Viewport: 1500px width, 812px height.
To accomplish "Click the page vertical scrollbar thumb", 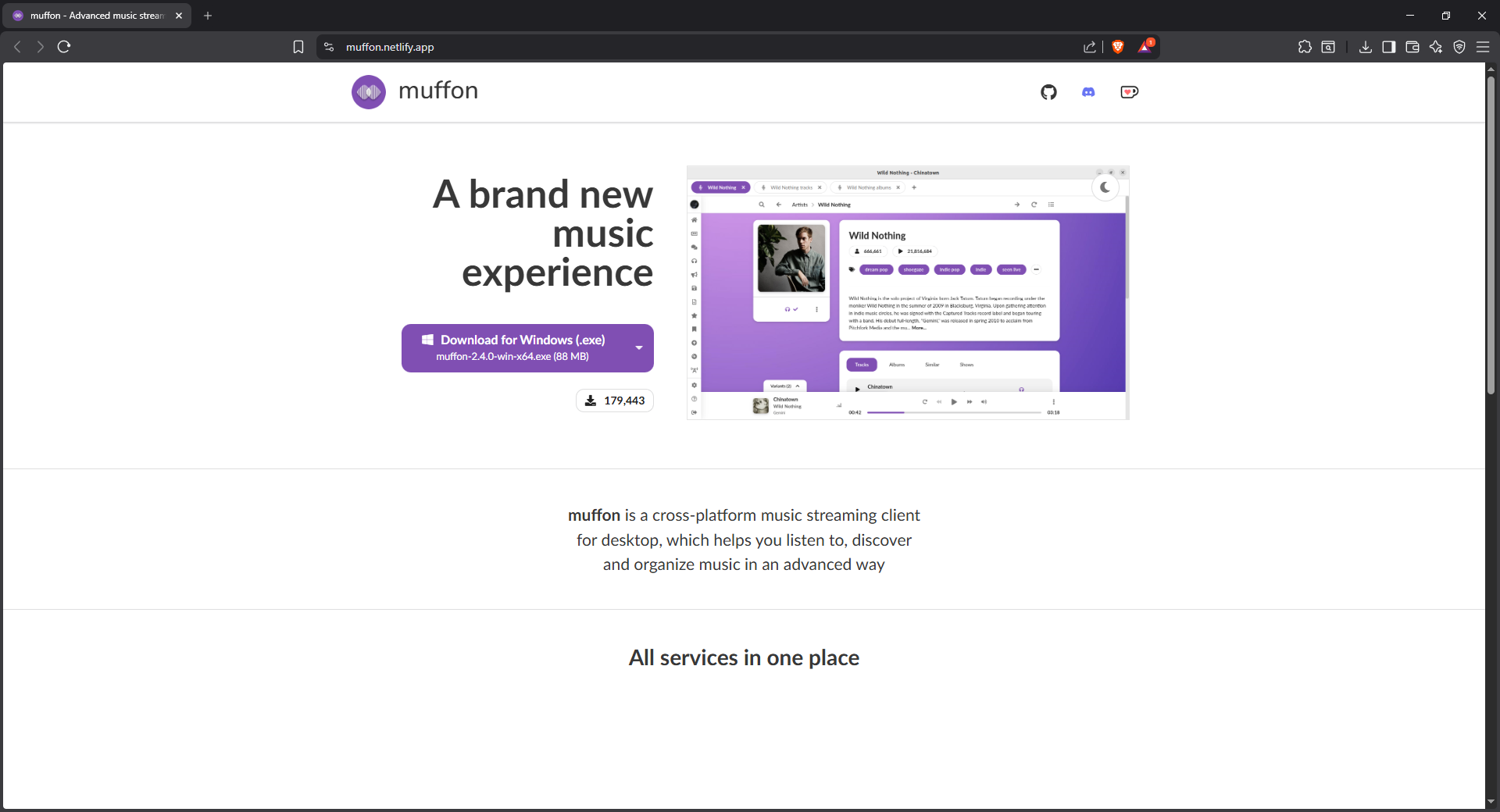I will (1491, 234).
